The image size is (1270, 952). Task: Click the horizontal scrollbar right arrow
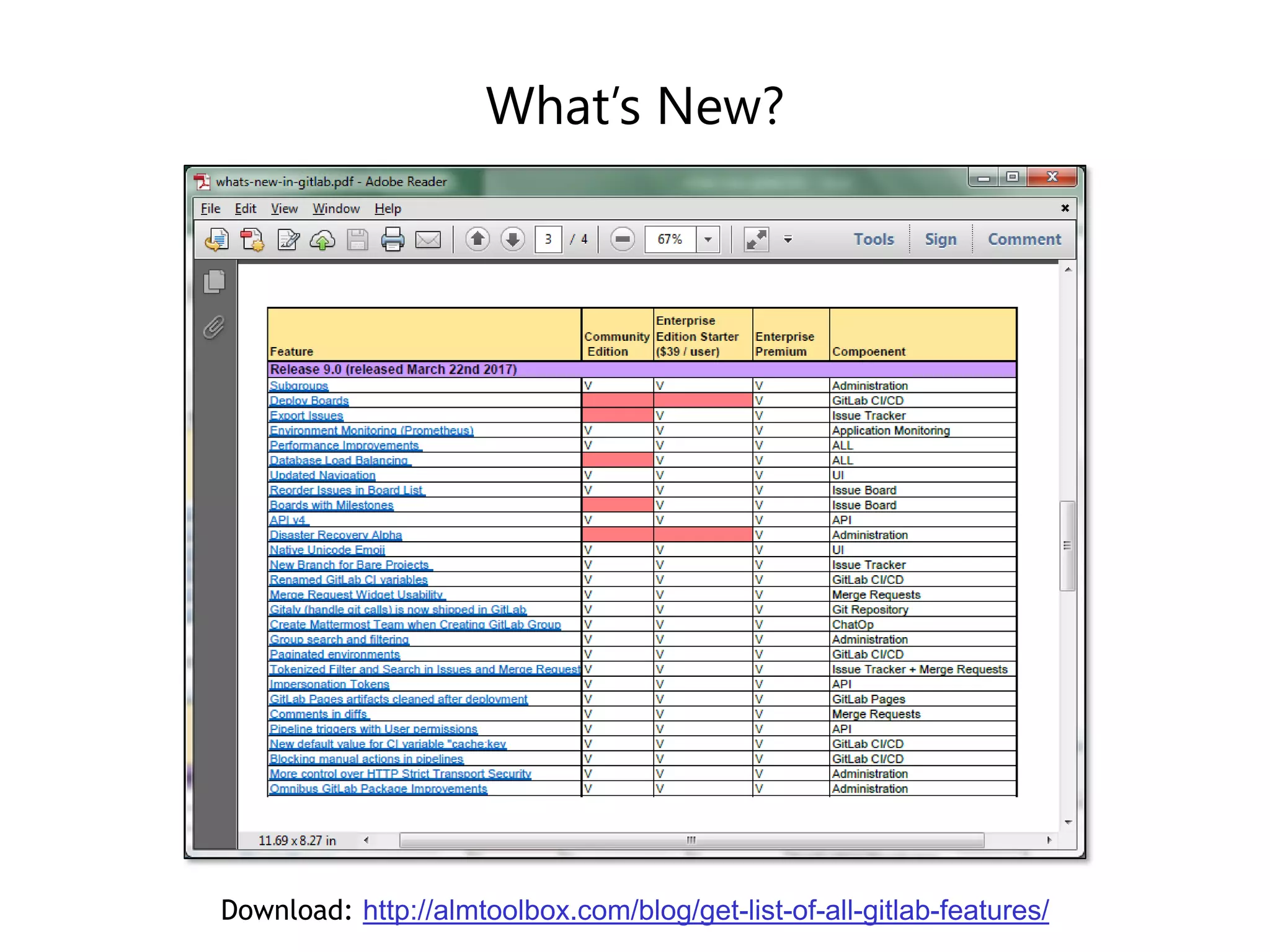coord(1049,840)
